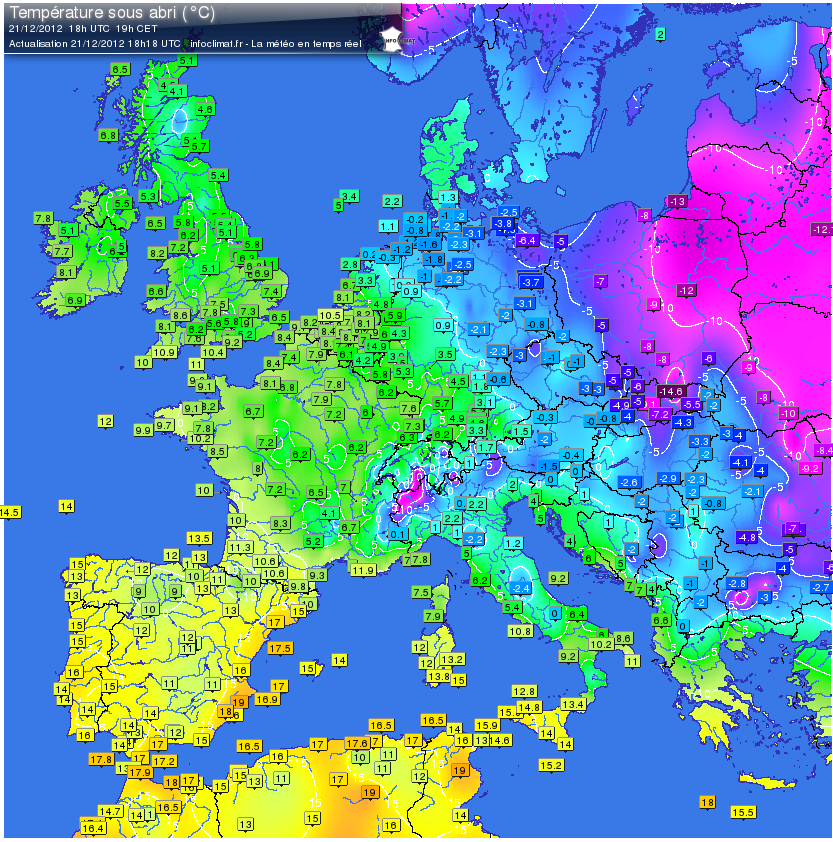Image resolution: width=833 pixels, height=842 pixels.
Task: Click the '8.3' temperature label
Action: click(280, 523)
